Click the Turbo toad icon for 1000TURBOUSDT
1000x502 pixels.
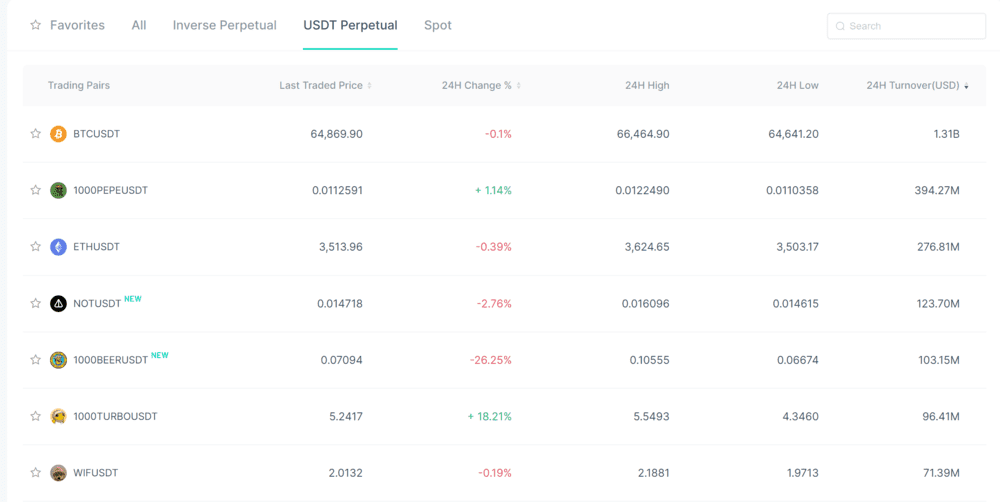click(58, 417)
